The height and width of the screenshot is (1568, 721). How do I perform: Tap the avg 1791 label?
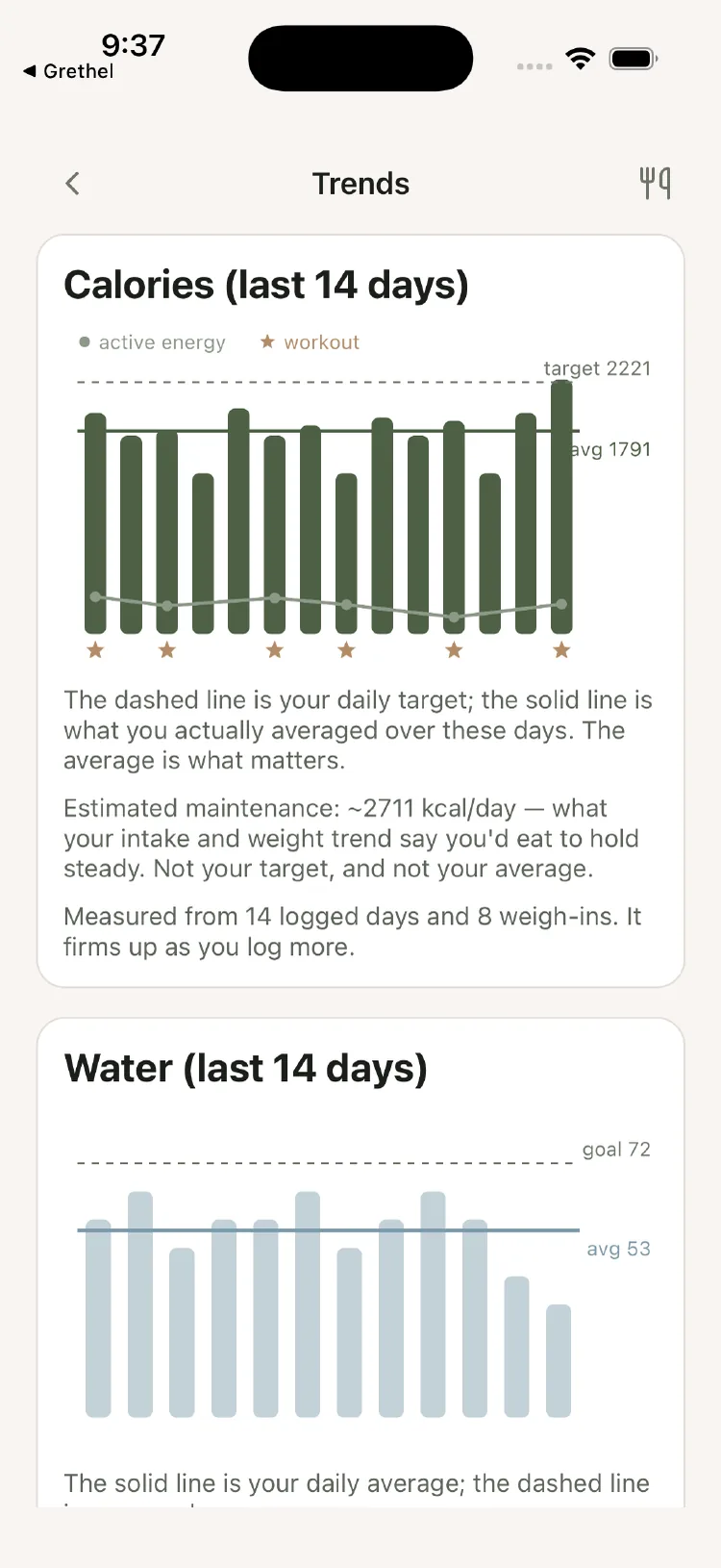[x=610, y=449]
